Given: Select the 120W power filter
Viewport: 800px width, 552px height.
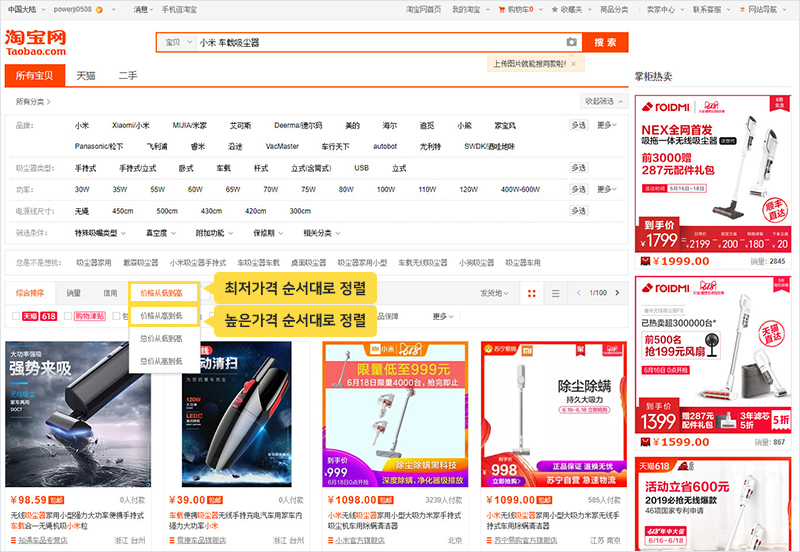Looking at the screenshot, I should [468, 189].
